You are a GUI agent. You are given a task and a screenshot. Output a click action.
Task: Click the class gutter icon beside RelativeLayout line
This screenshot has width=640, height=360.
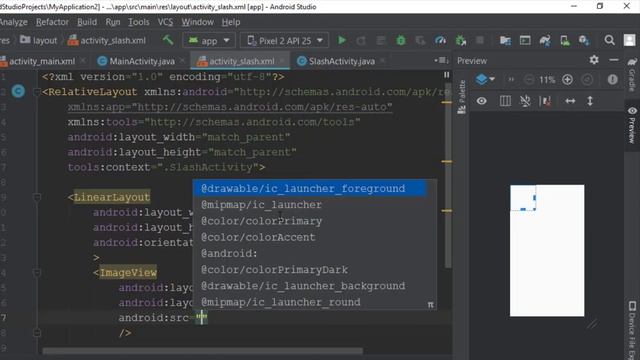coord(18,91)
